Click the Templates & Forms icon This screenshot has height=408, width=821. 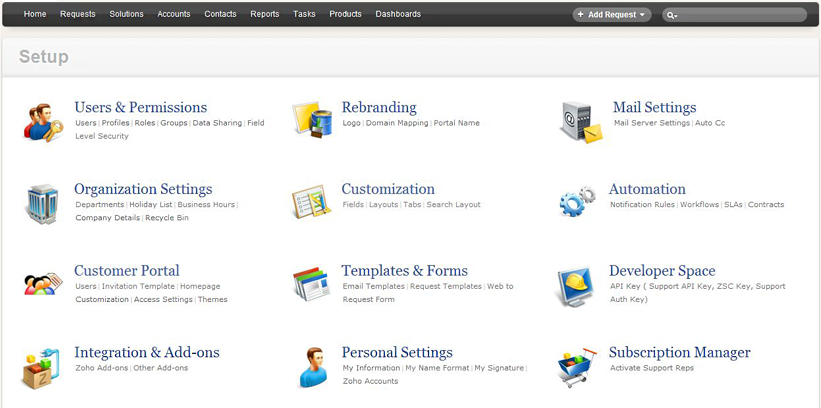311,284
